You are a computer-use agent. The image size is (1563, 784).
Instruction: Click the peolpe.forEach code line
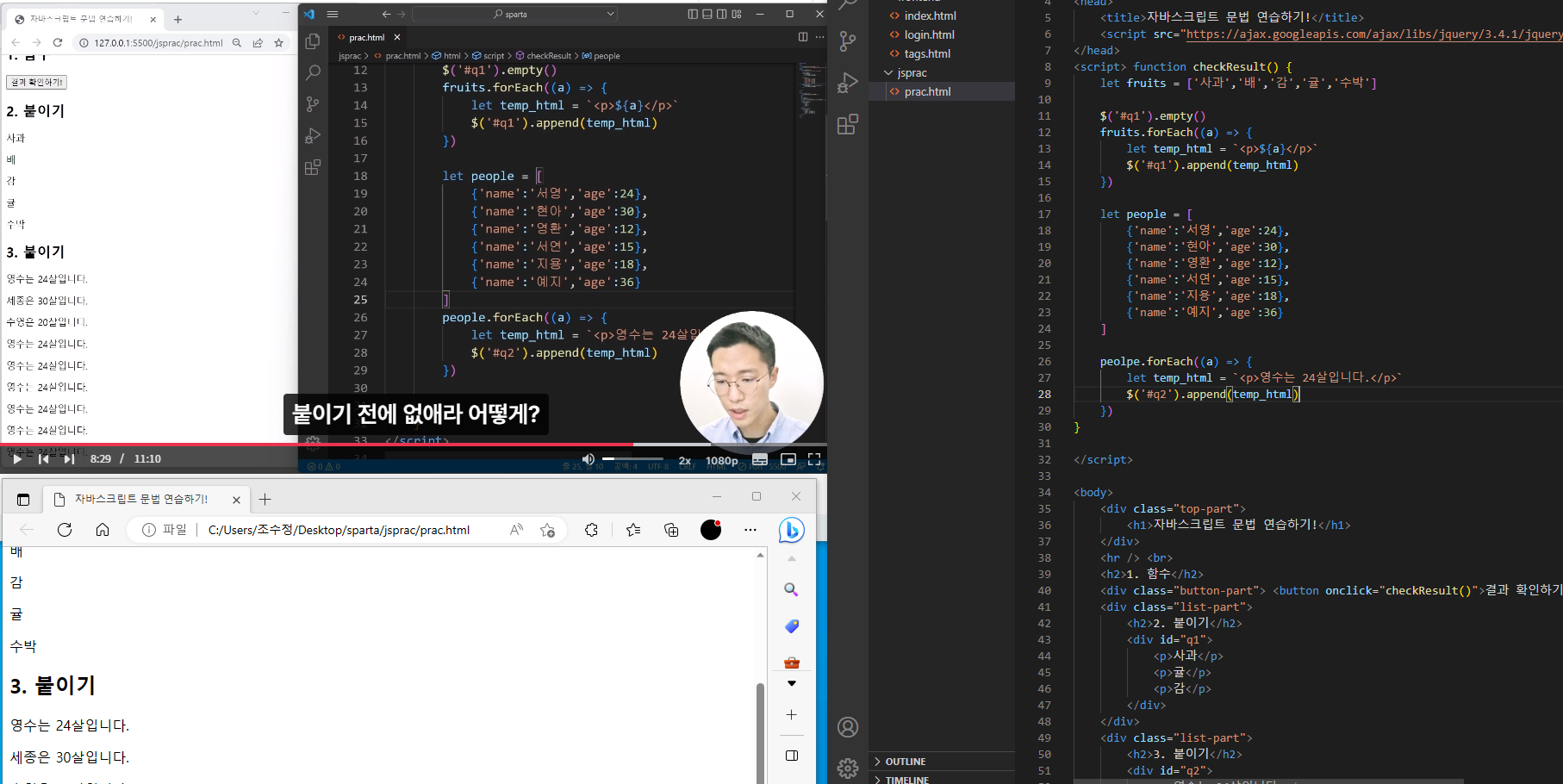(x=1177, y=362)
